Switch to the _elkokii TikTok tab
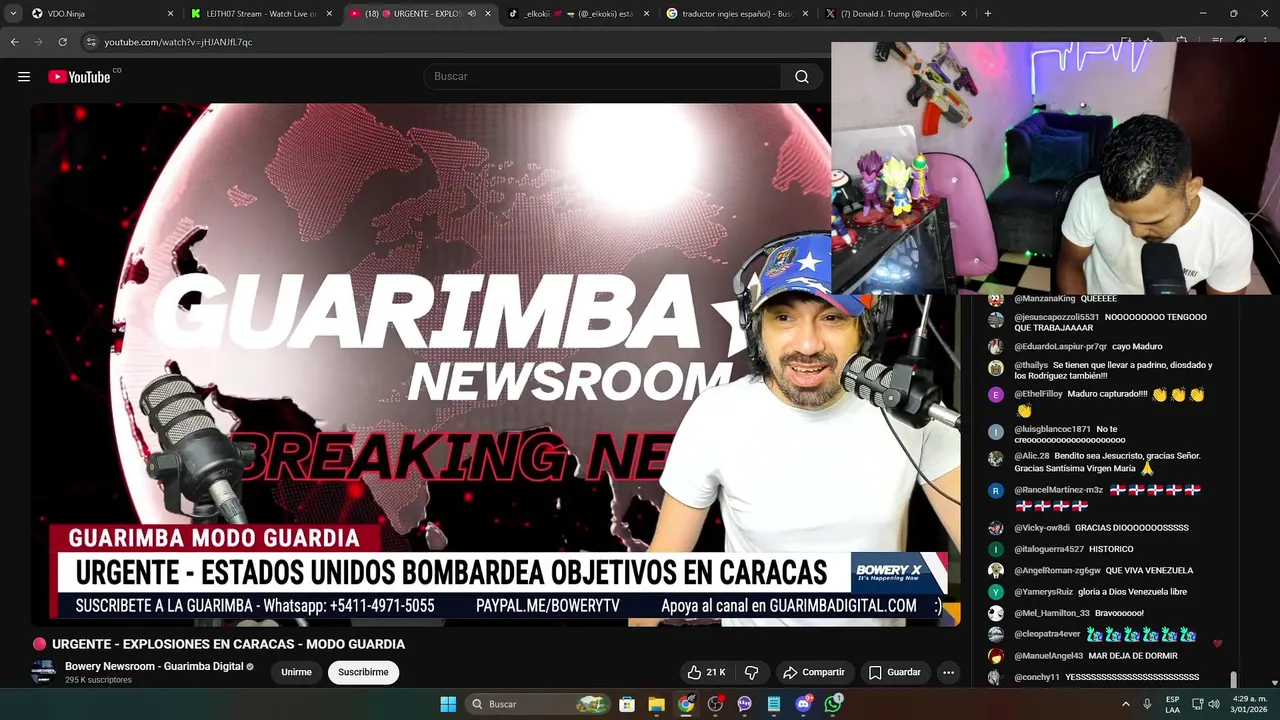This screenshot has width=1280, height=720. [580, 14]
